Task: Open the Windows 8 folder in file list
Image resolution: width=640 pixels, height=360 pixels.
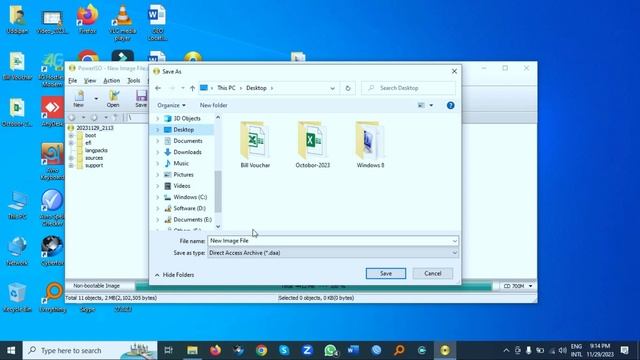Action: (x=370, y=144)
